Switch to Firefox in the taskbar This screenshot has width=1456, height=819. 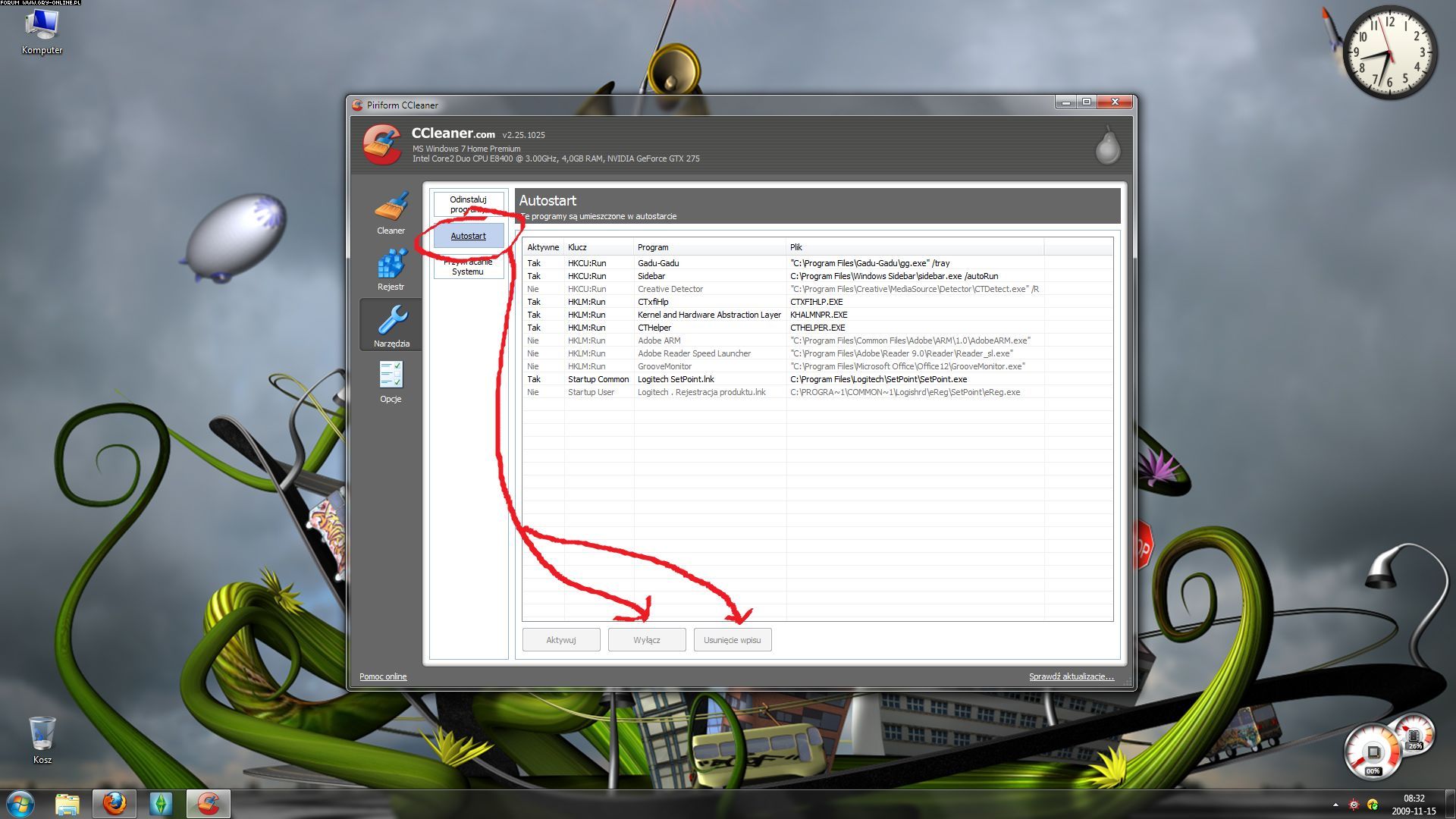click(115, 804)
